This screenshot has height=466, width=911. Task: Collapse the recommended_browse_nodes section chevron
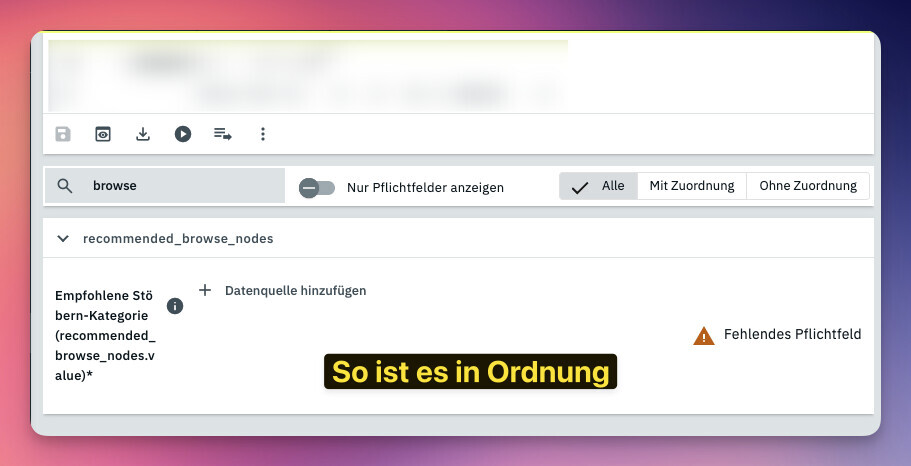click(x=63, y=239)
